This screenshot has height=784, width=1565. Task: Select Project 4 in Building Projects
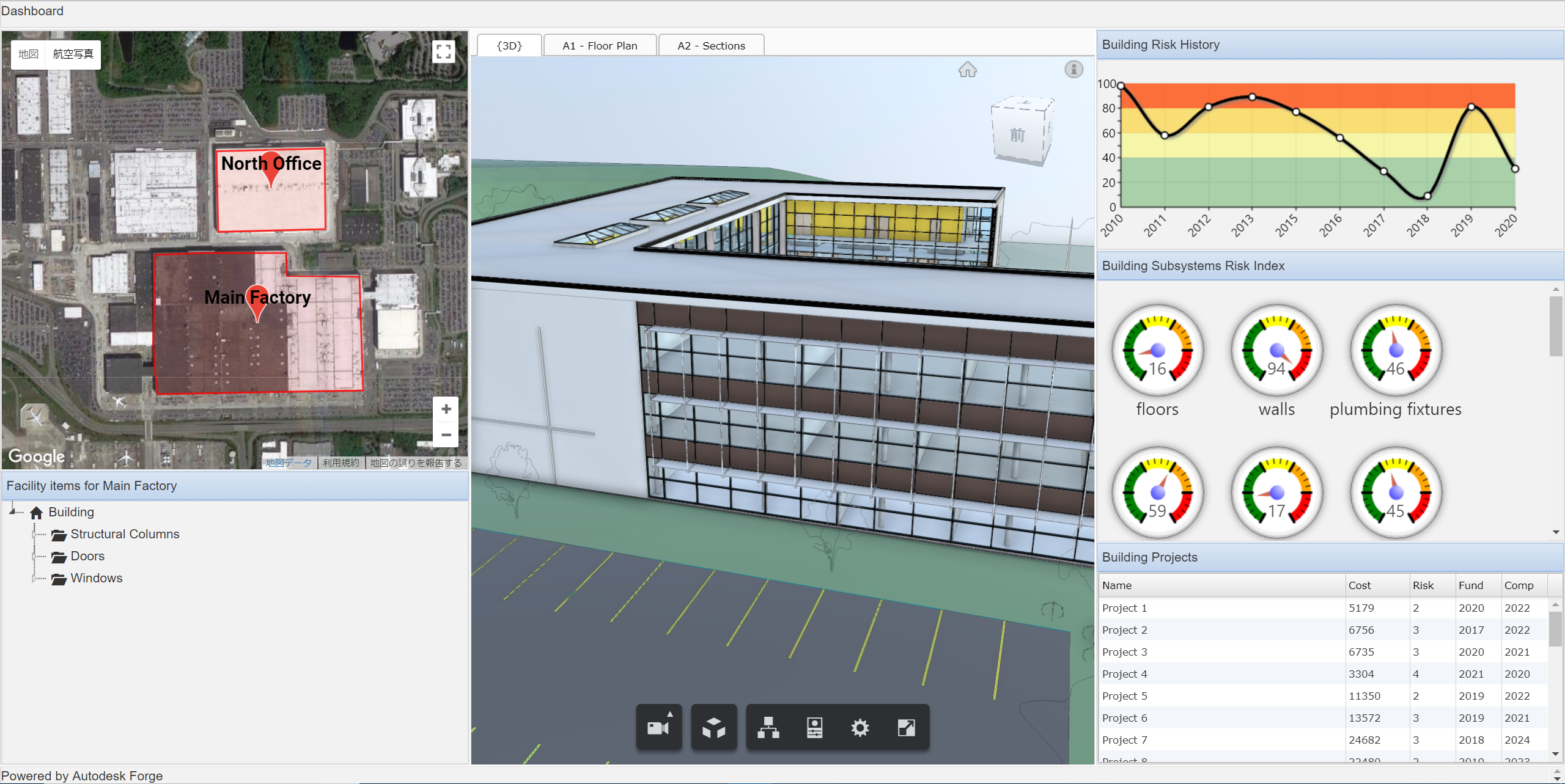click(1124, 673)
